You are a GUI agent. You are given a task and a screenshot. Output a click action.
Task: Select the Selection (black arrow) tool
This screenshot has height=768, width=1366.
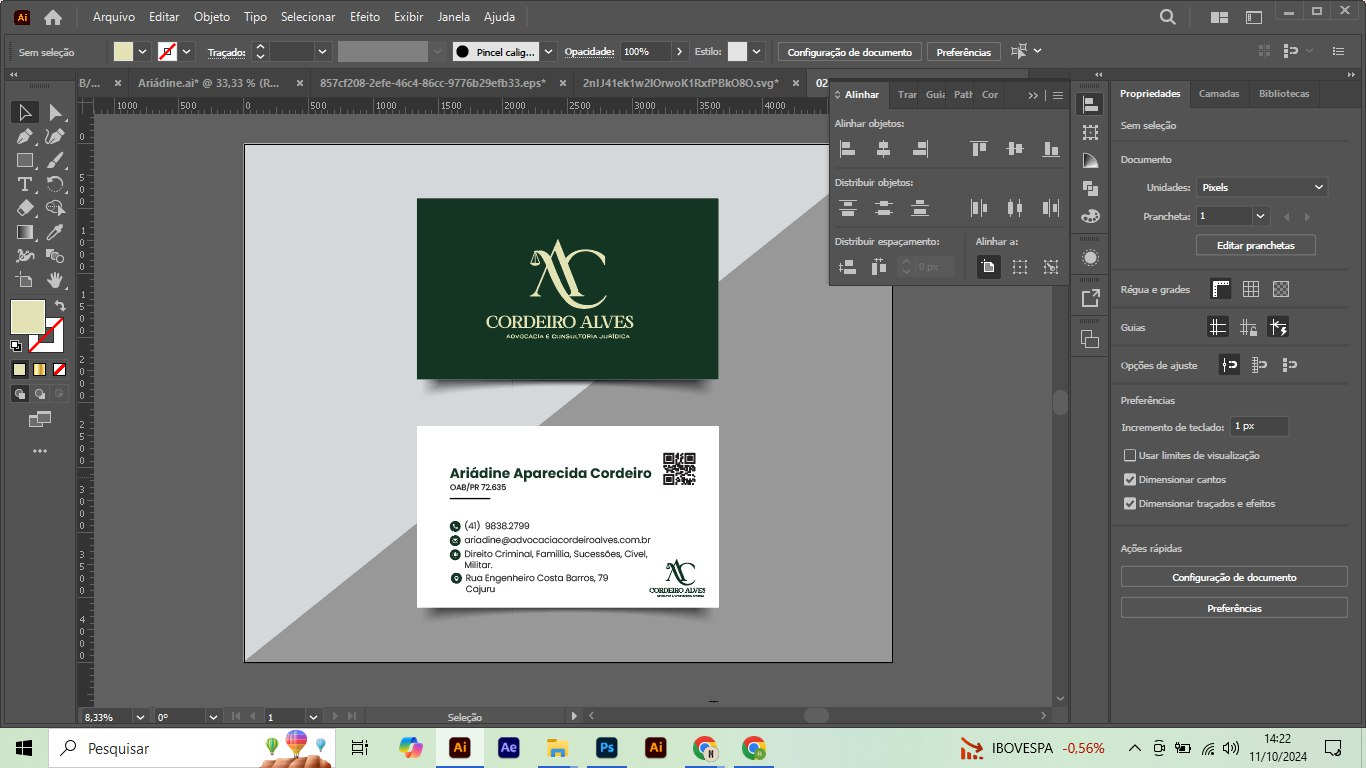[26, 112]
